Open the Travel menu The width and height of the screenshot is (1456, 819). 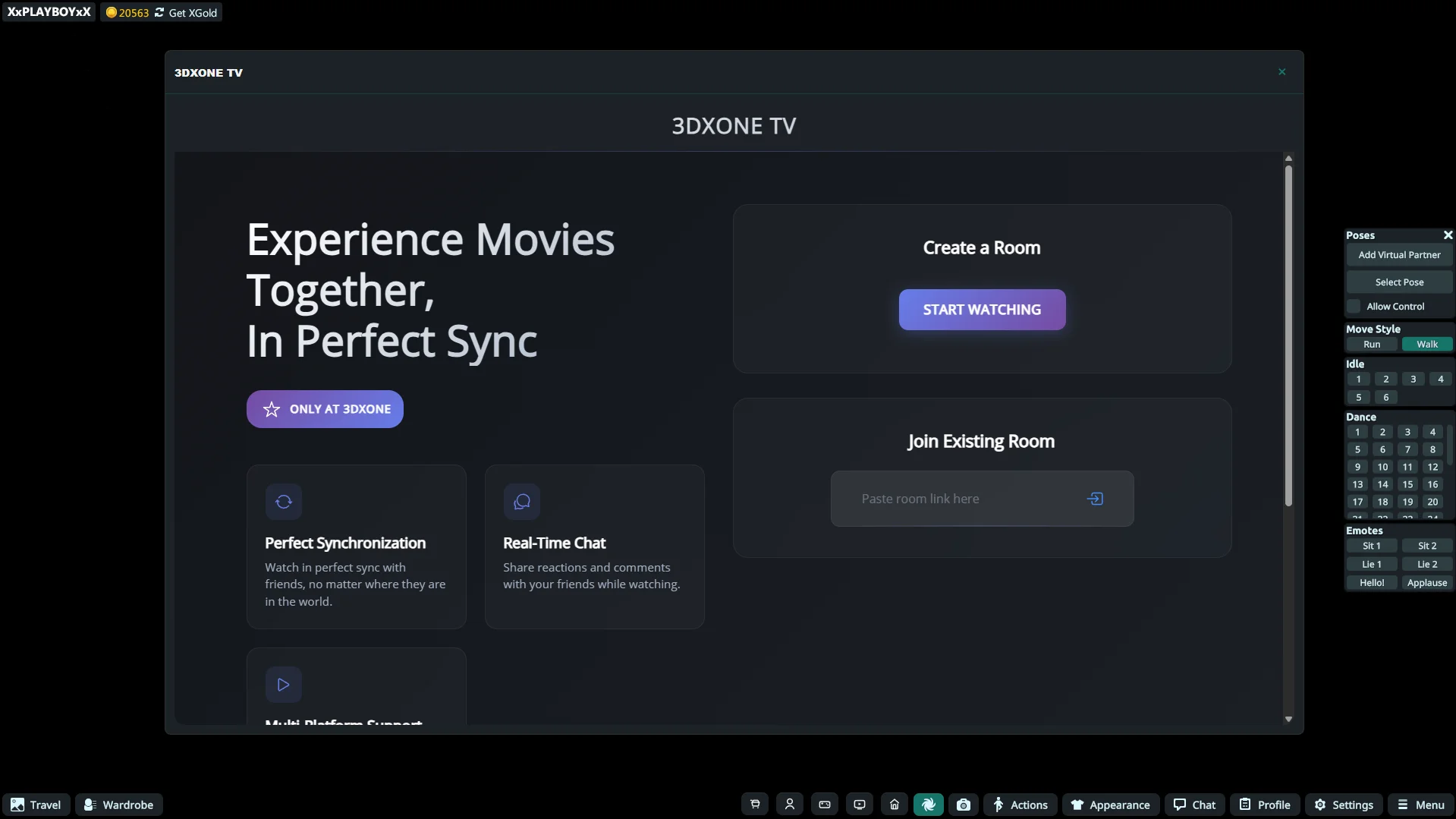36,805
